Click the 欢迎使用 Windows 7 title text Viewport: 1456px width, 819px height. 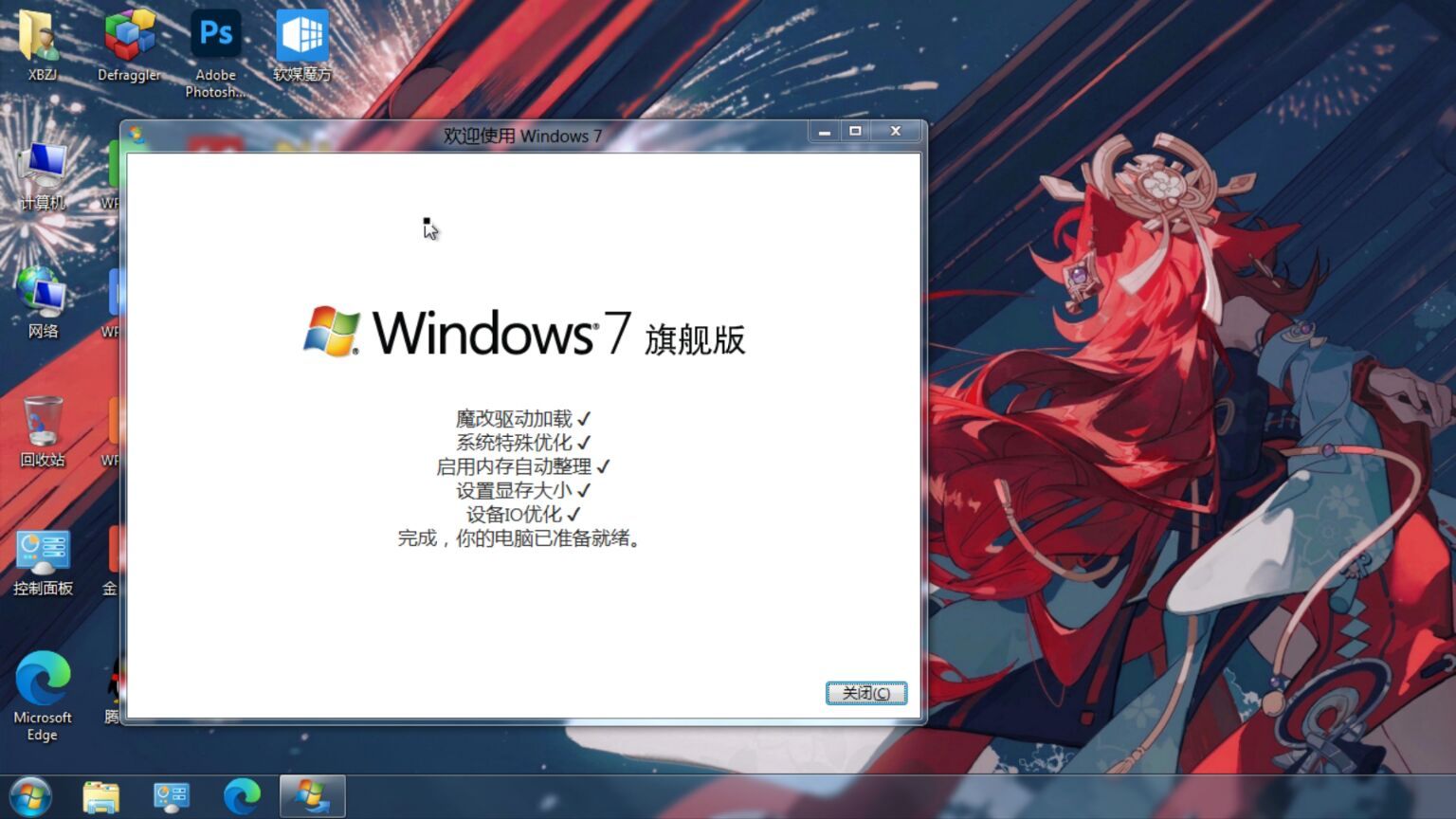[x=523, y=136]
